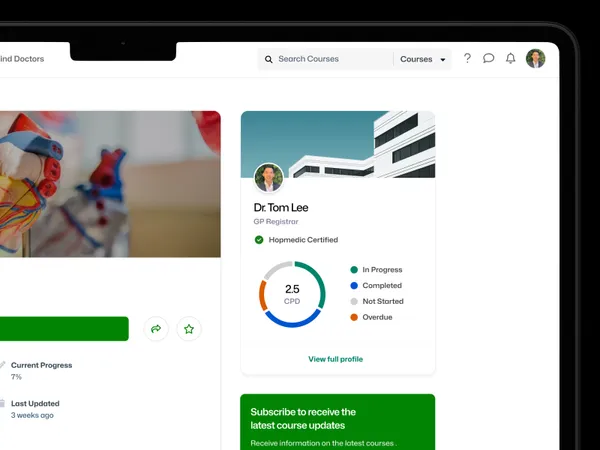Image resolution: width=600 pixels, height=450 pixels.
Task: Open the help question mark icon
Action: [x=467, y=59]
